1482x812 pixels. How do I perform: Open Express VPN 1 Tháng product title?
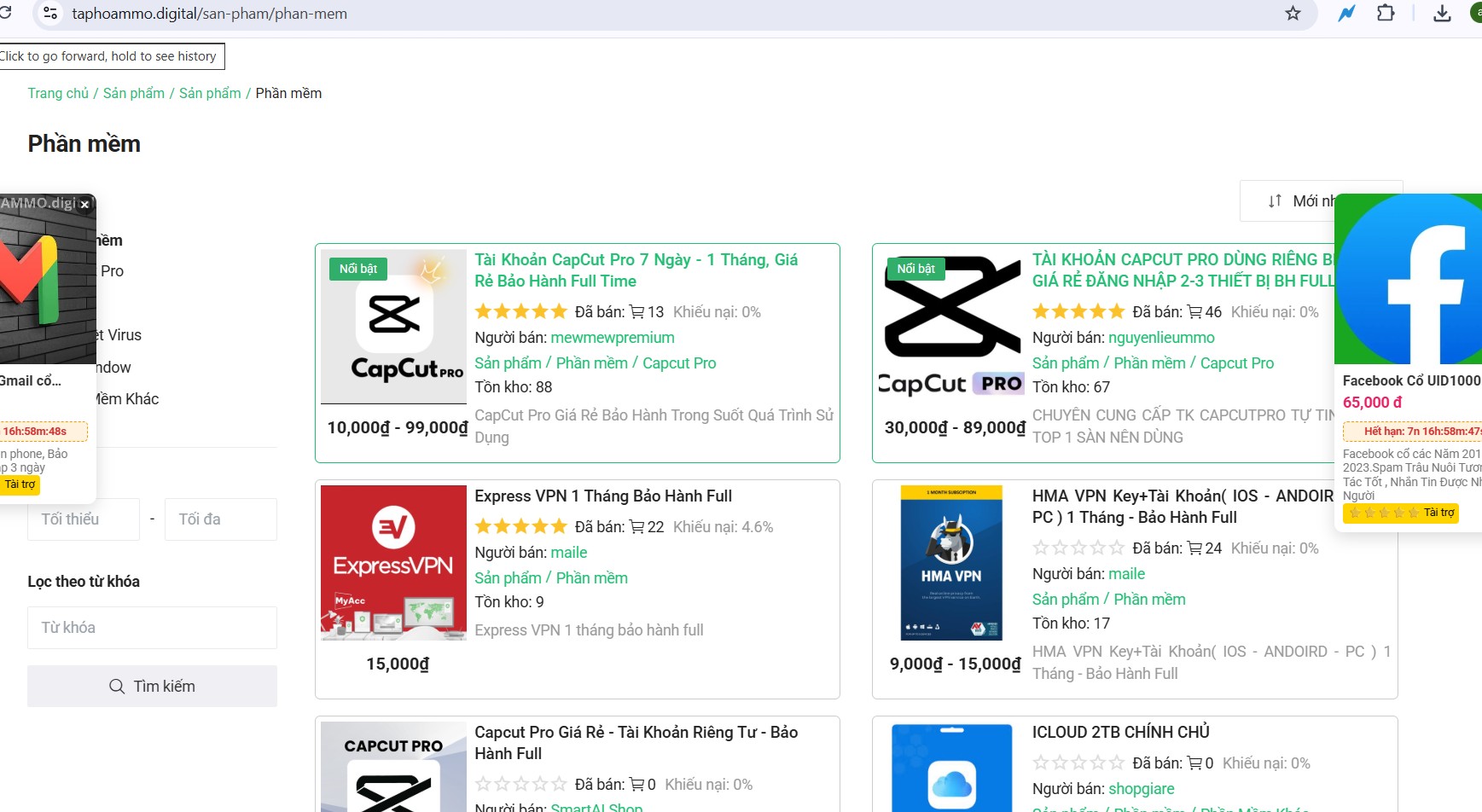pos(602,496)
